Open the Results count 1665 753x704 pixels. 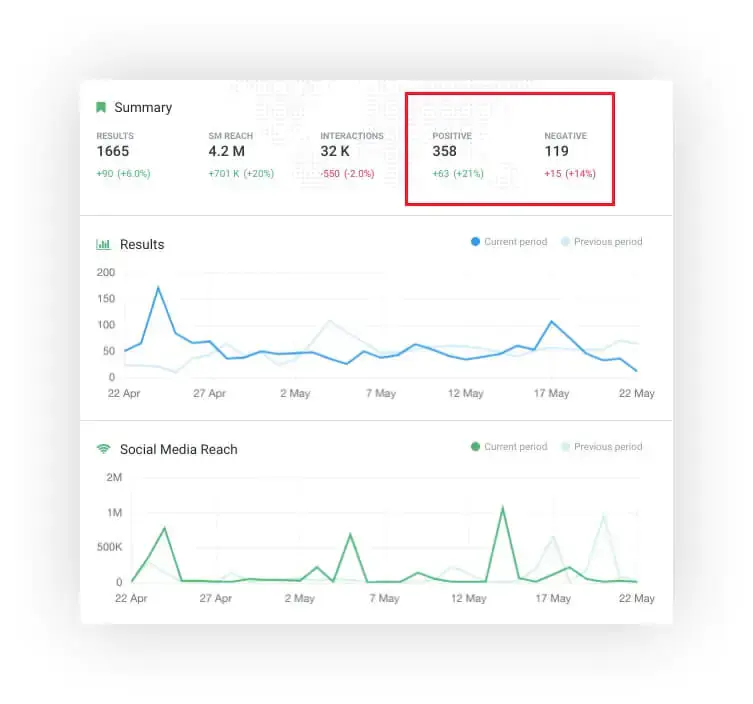point(113,152)
